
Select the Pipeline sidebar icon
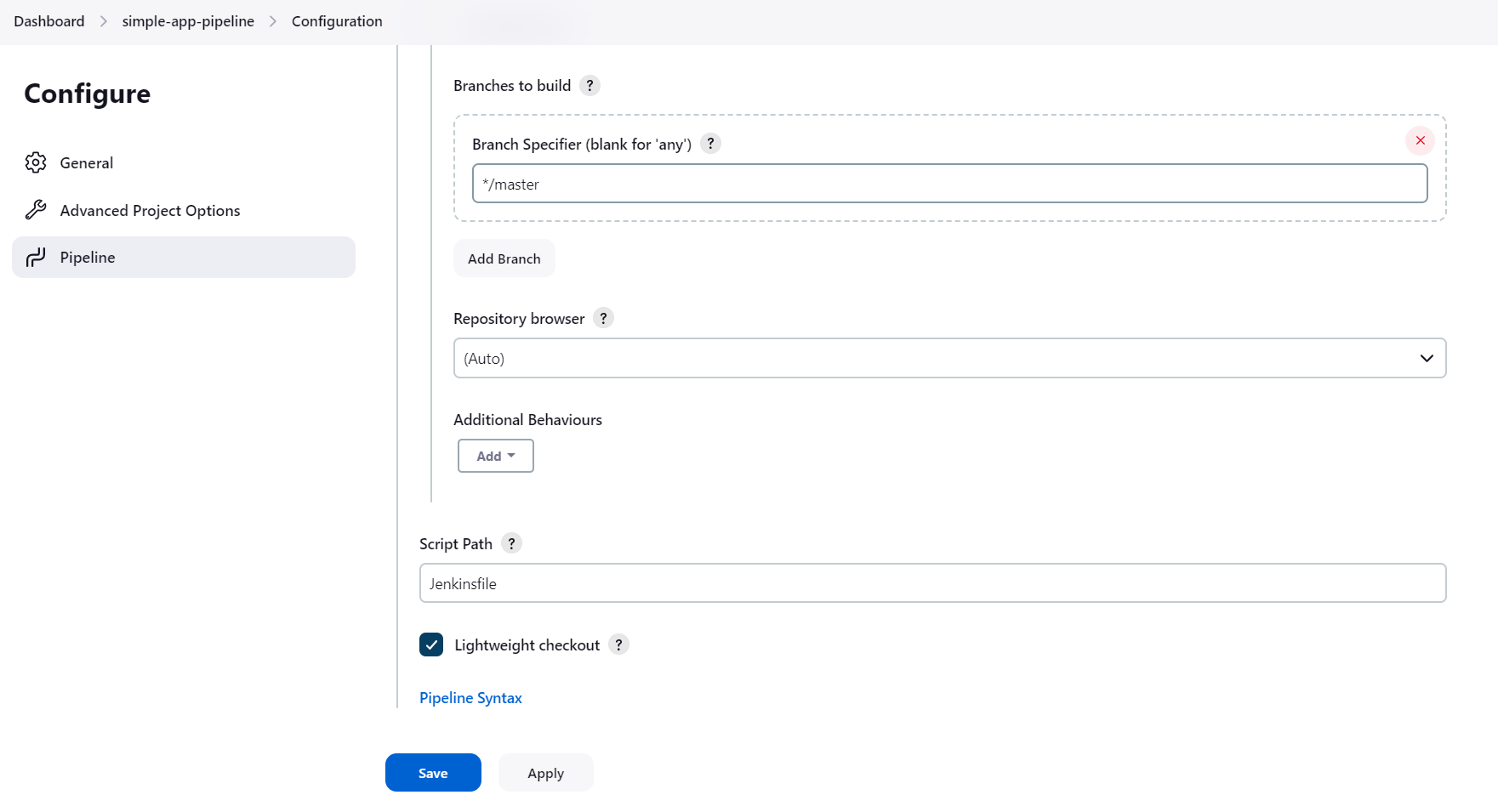click(x=37, y=257)
